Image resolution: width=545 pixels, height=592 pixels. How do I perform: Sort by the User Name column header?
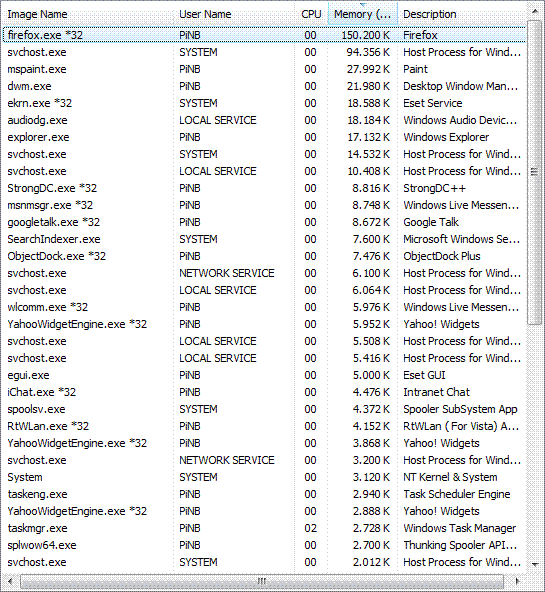(234, 14)
